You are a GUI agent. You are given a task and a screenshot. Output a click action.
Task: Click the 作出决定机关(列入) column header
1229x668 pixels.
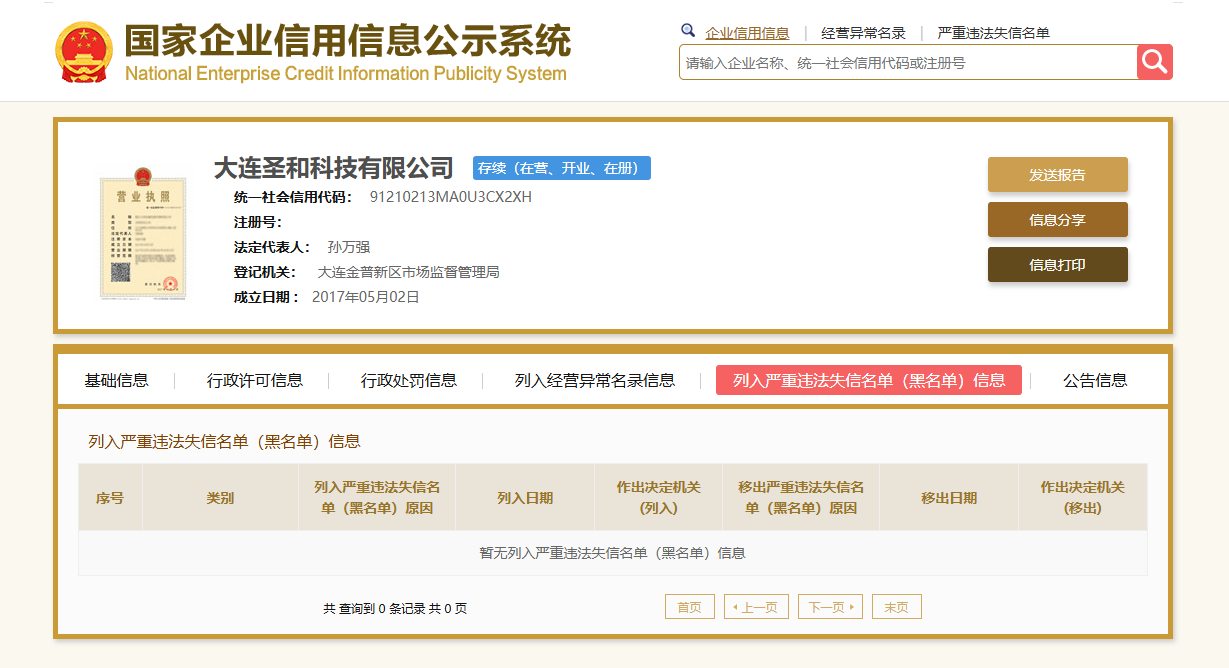tap(659, 497)
